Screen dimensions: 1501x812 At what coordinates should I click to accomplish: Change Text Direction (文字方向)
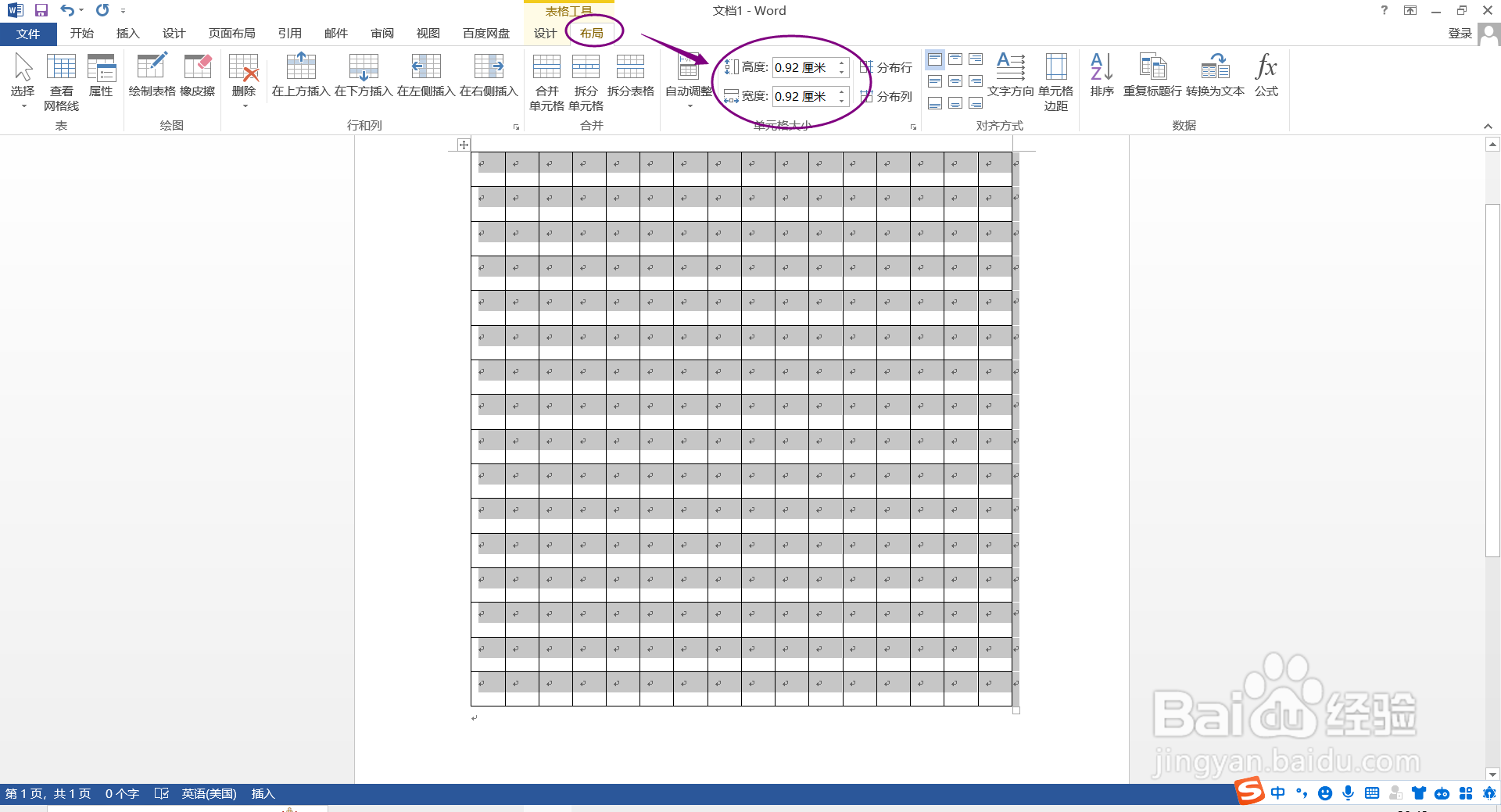pyautogui.click(x=1010, y=76)
